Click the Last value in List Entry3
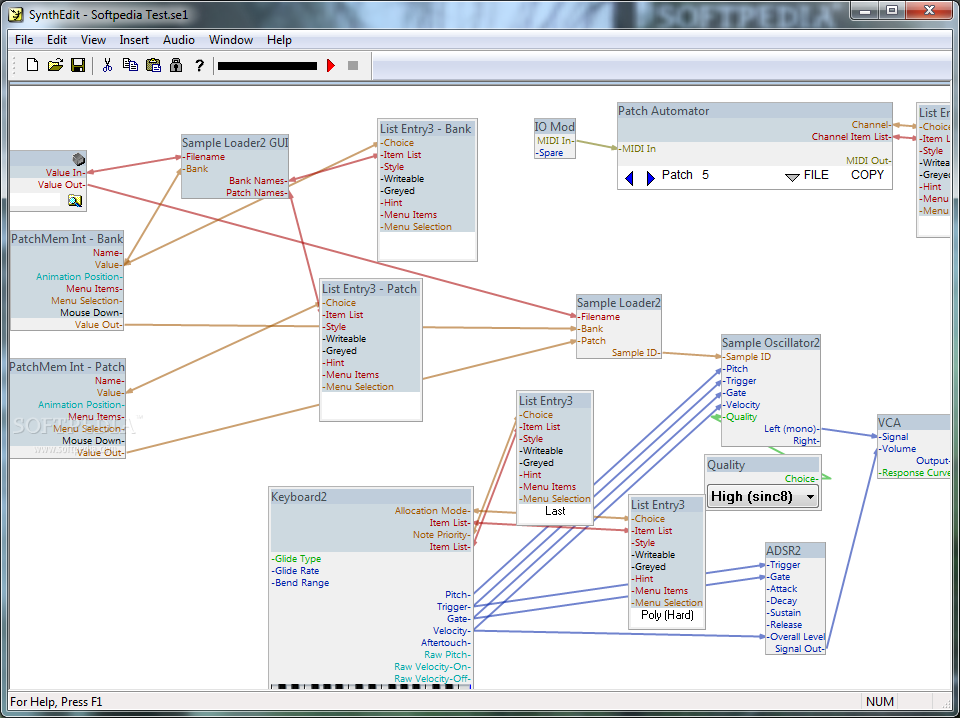 (x=555, y=511)
